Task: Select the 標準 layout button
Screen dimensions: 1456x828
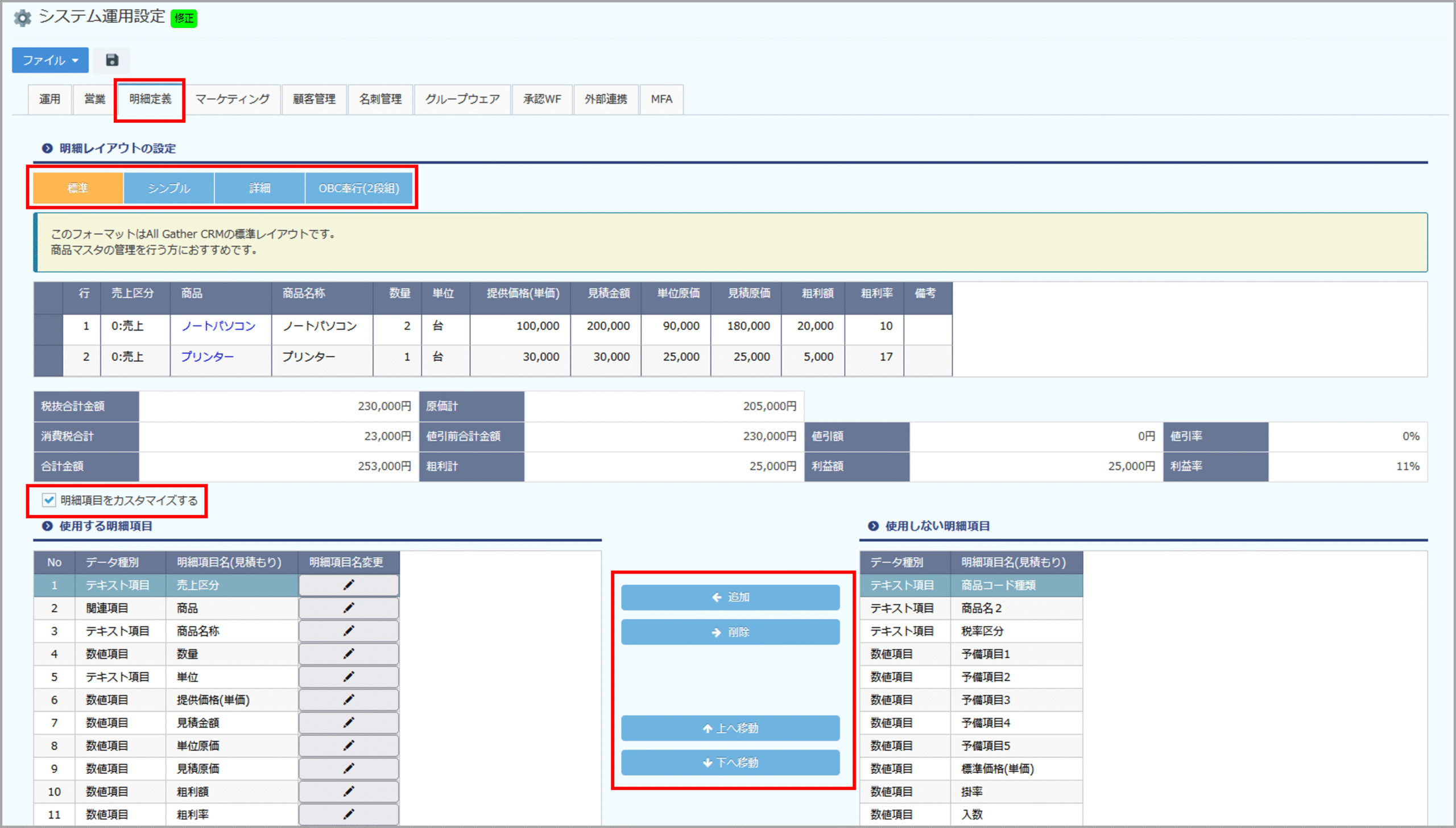Action: coord(78,188)
